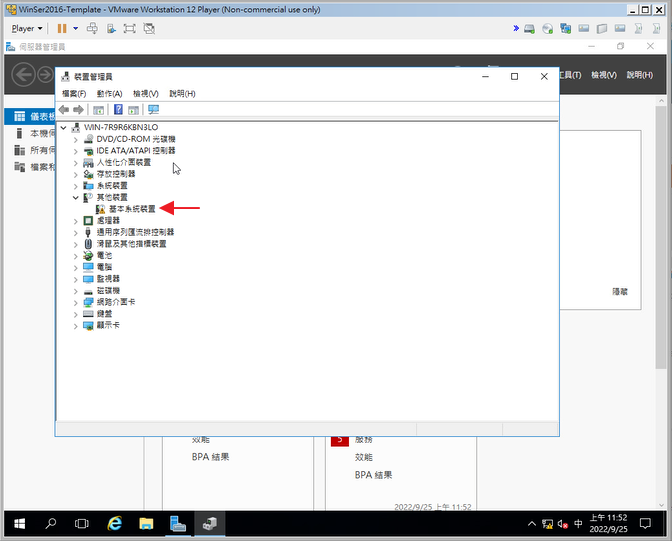Screen dimensions: 672x541
Task: Select 網路介面卡 in the device tree
Action: 116,302
